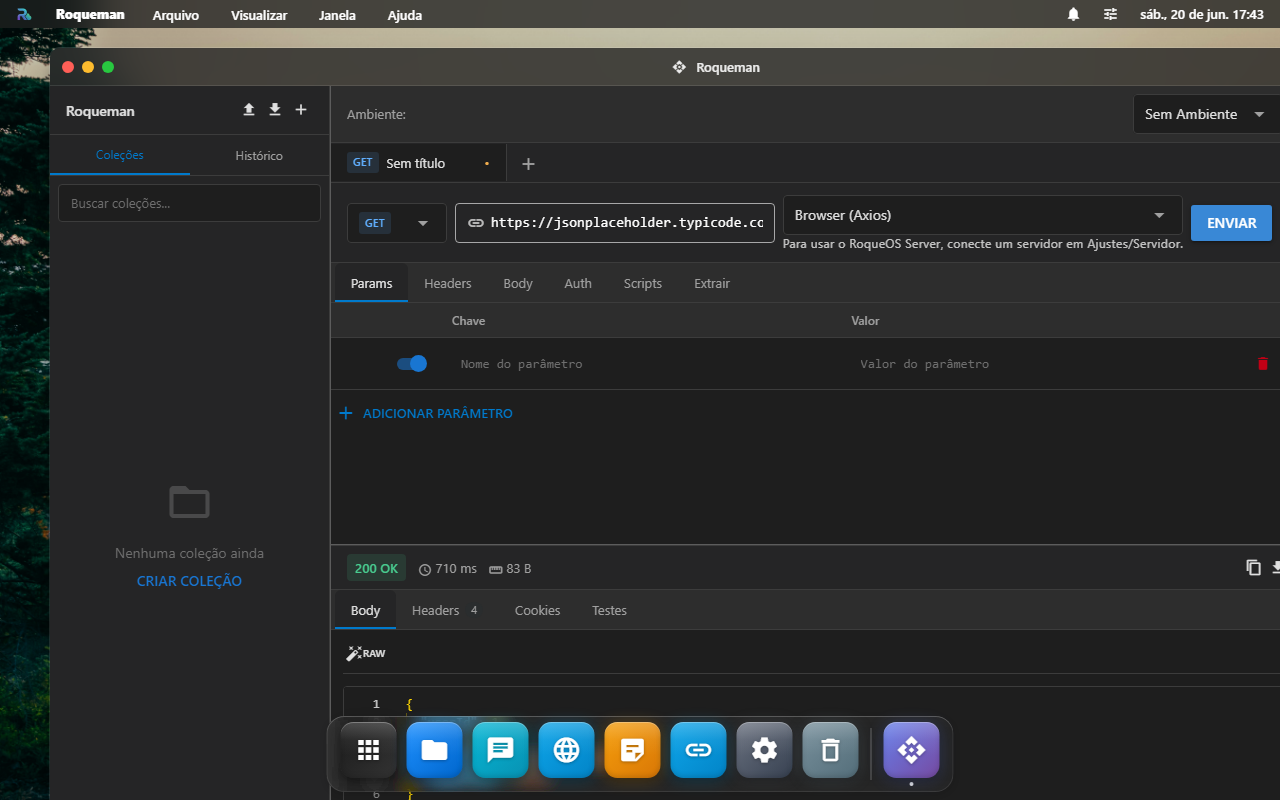1280x800 pixels.
Task: Switch to the request Body tab
Action: tap(518, 283)
